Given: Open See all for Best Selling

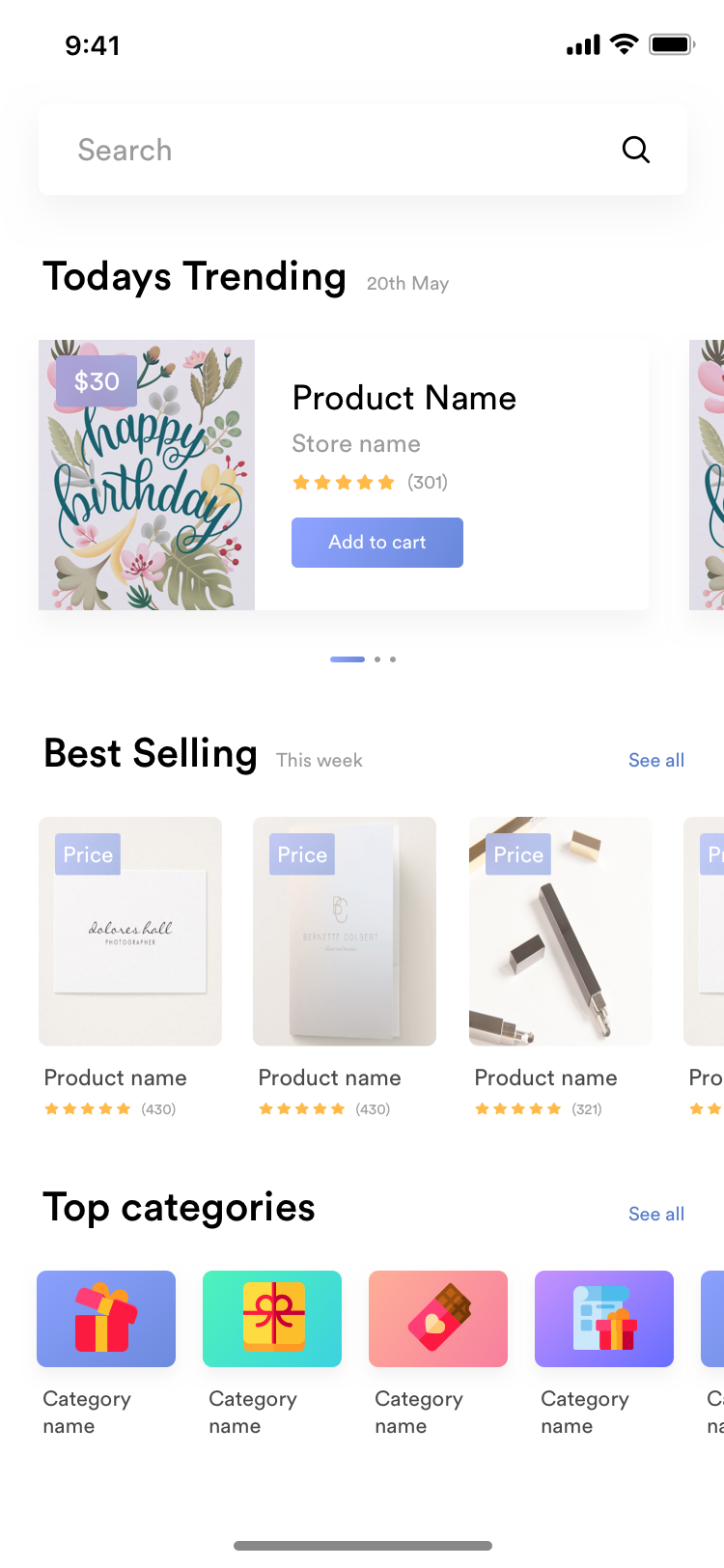Looking at the screenshot, I should click(x=656, y=760).
